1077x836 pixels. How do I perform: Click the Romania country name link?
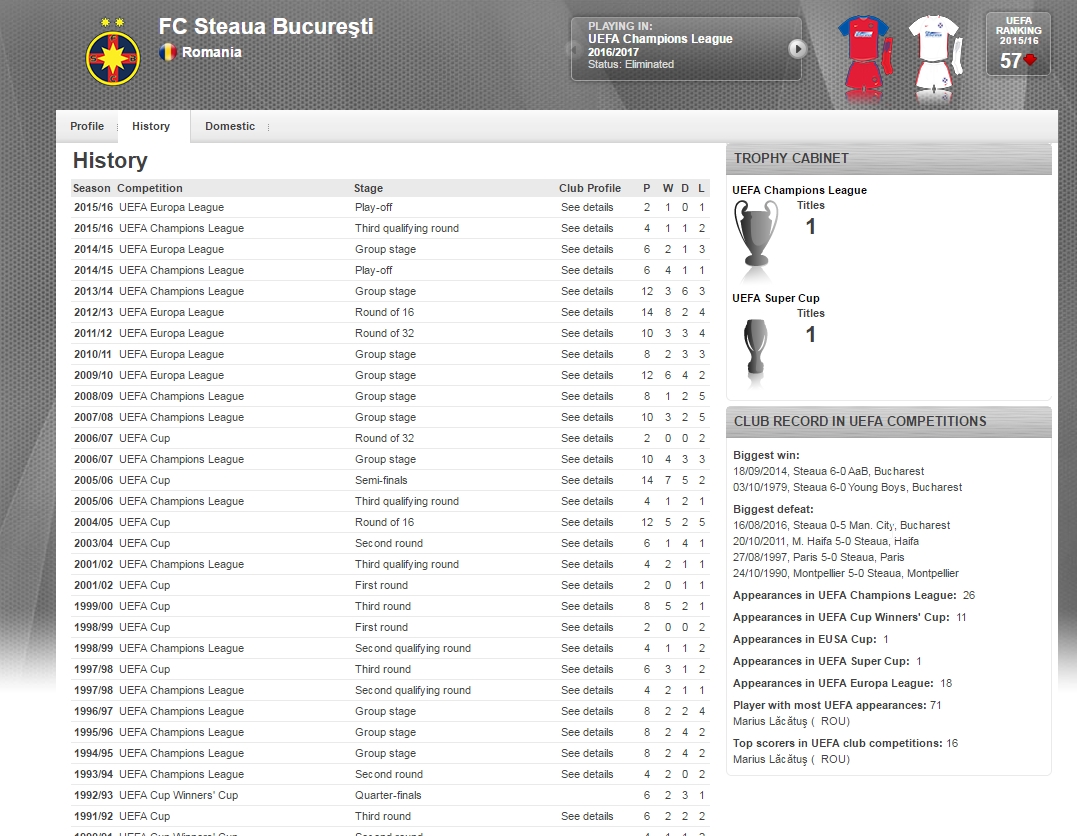pyautogui.click(x=211, y=52)
